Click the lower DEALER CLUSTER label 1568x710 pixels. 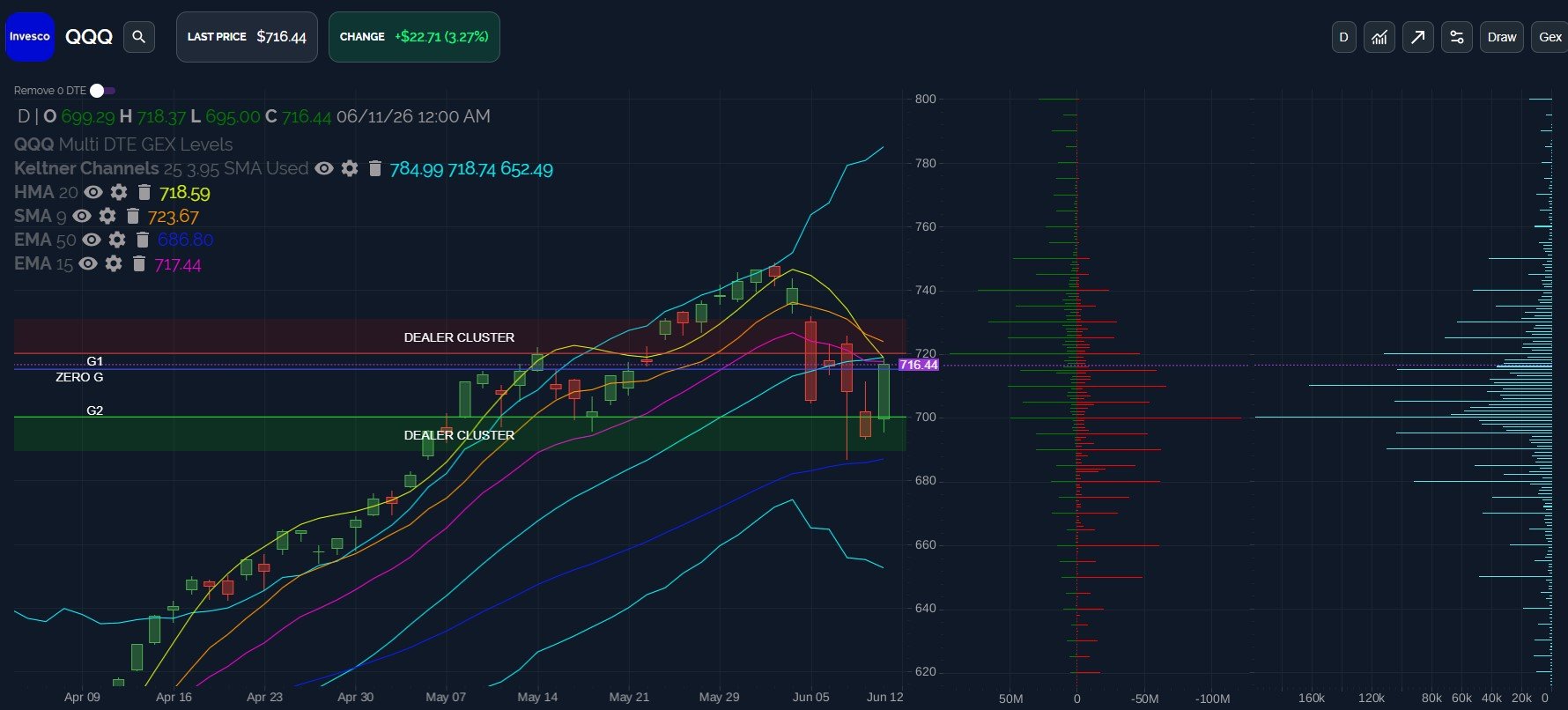459,435
